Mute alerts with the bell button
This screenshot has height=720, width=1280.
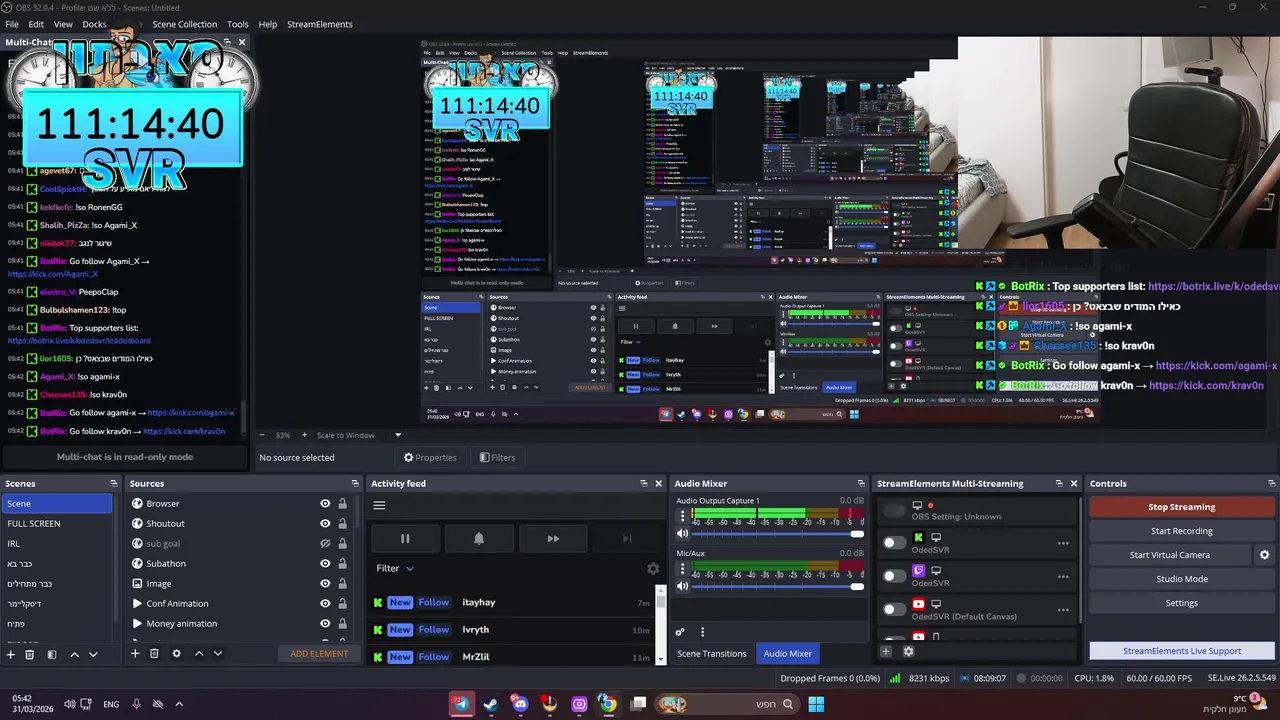click(x=479, y=538)
